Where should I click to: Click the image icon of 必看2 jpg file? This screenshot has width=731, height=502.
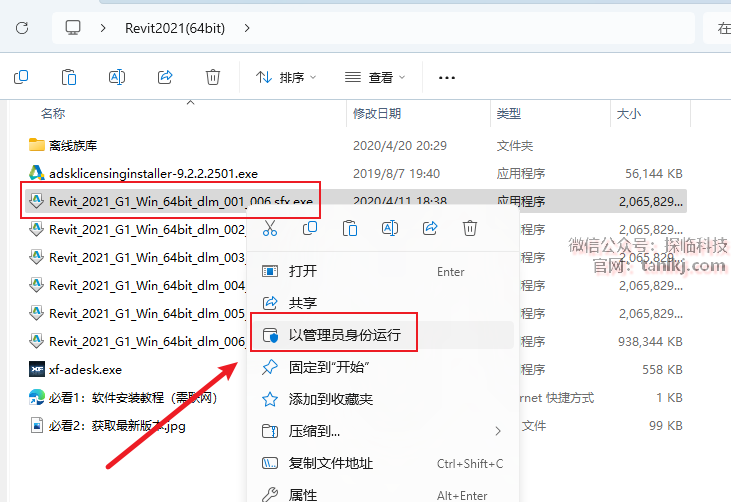coord(36,425)
